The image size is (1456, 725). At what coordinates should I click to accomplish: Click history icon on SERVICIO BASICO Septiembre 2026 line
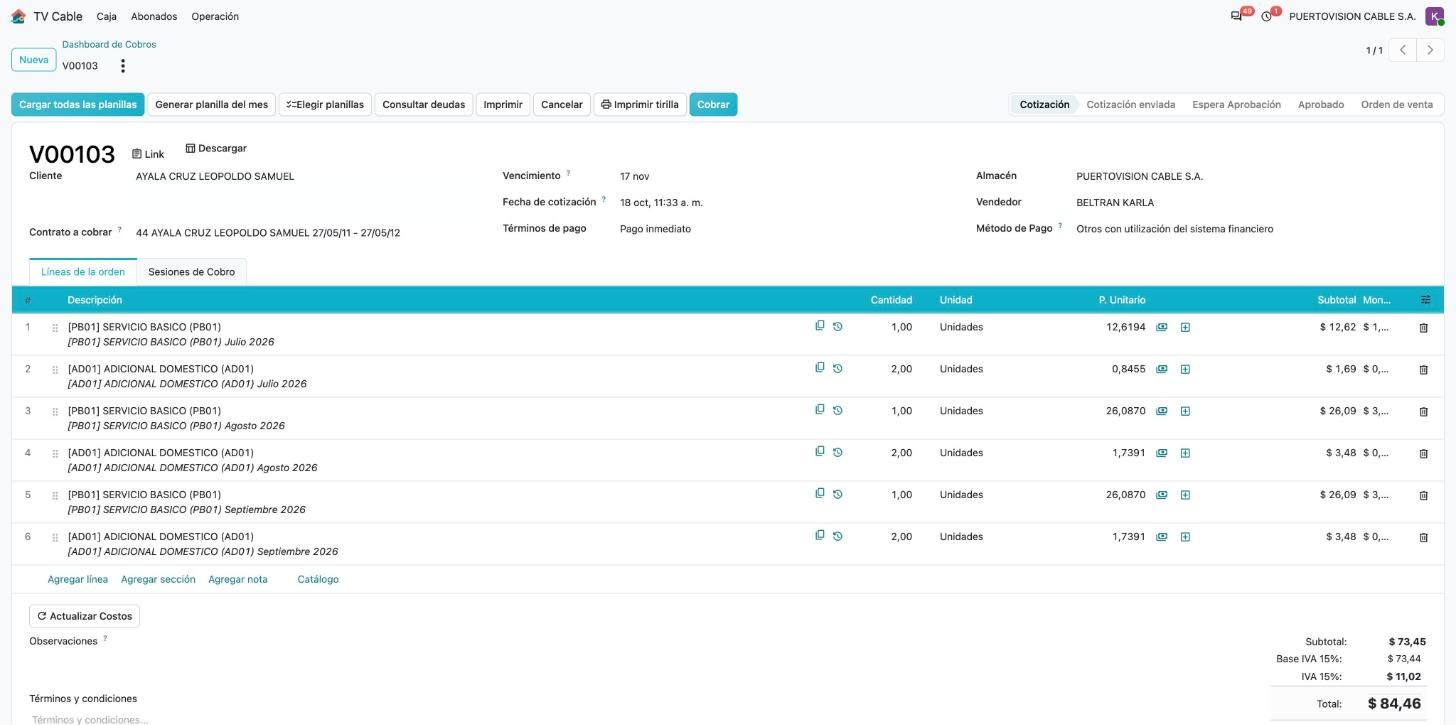(838, 495)
